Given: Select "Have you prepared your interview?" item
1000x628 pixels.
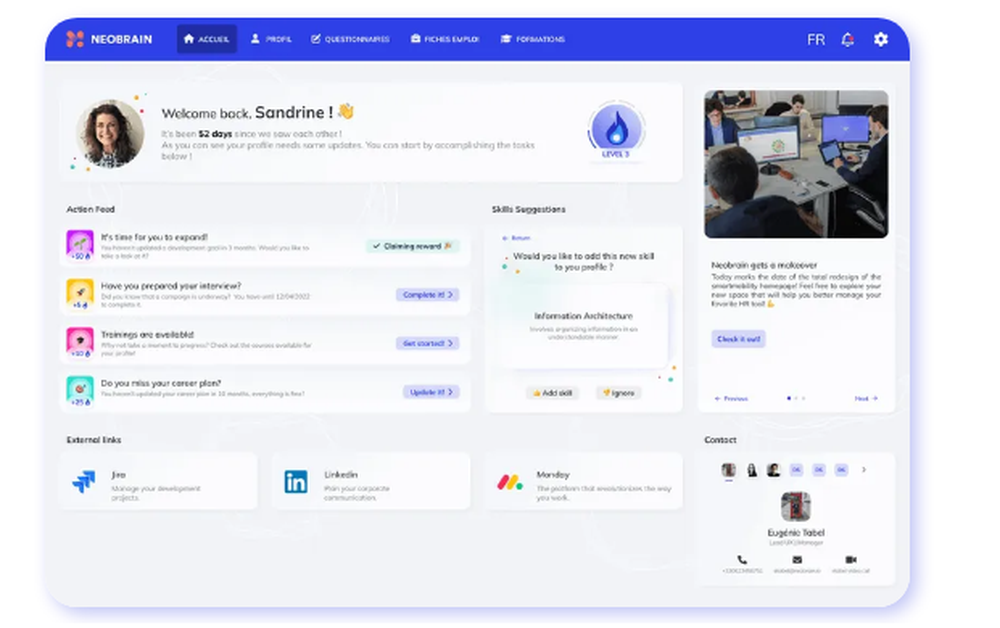Looking at the screenshot, I should pyautogui.click(x=265, y=295).
